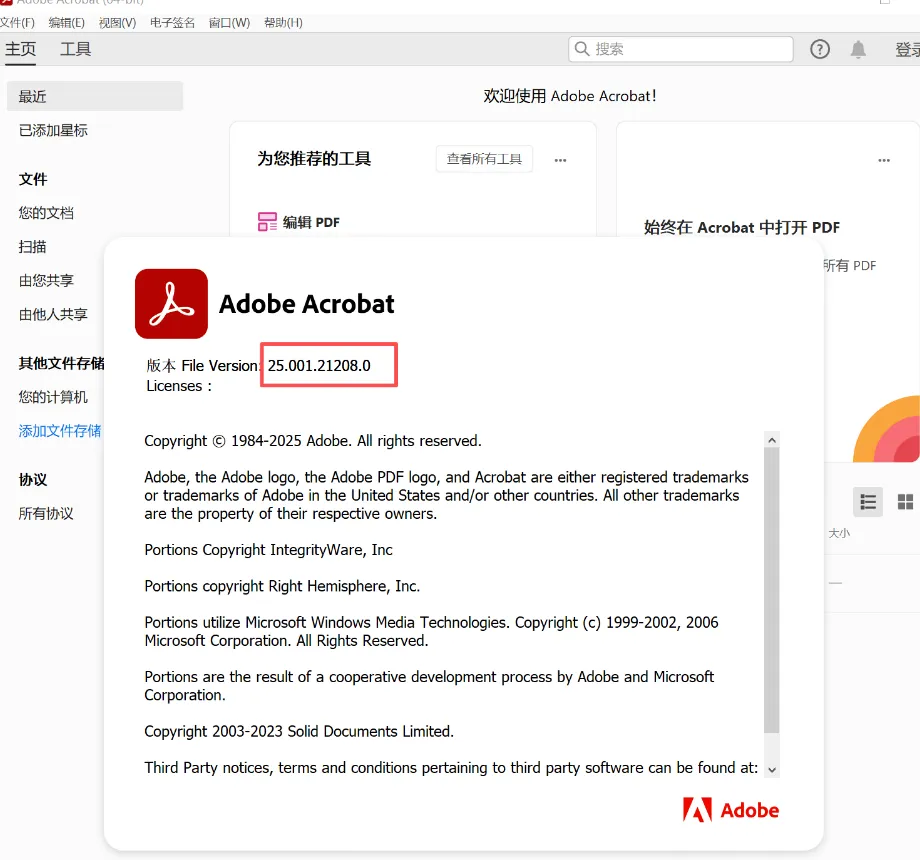Click the Portions copyright Right Hemisphere line
Image resolution: width=920 pixels, height=860 pixels.
click(282, 586)
